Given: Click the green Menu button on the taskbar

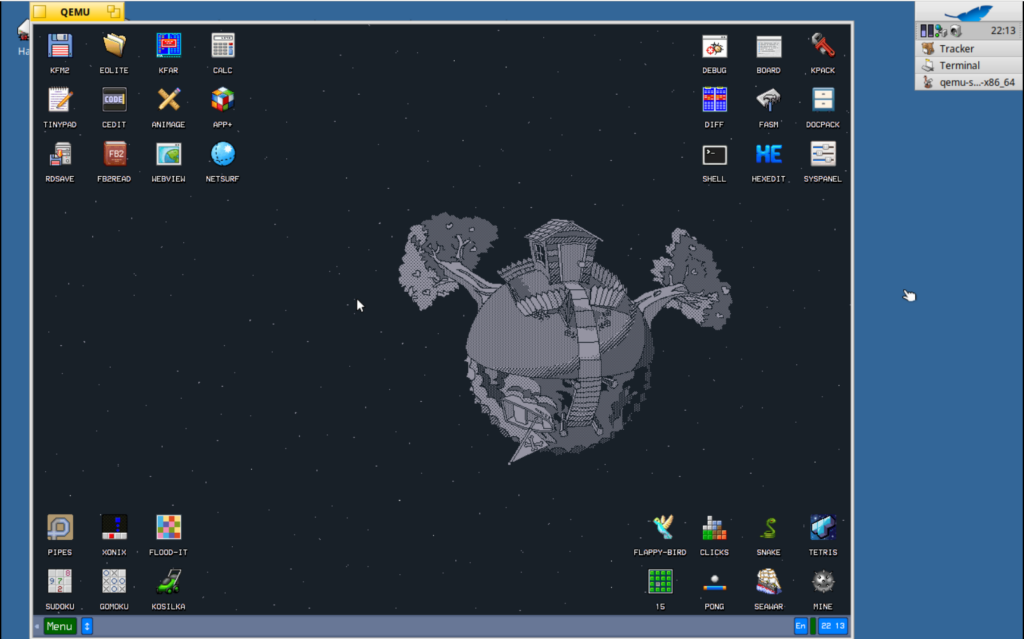Looking at the screenshot, I should click(x=60, y=626).
